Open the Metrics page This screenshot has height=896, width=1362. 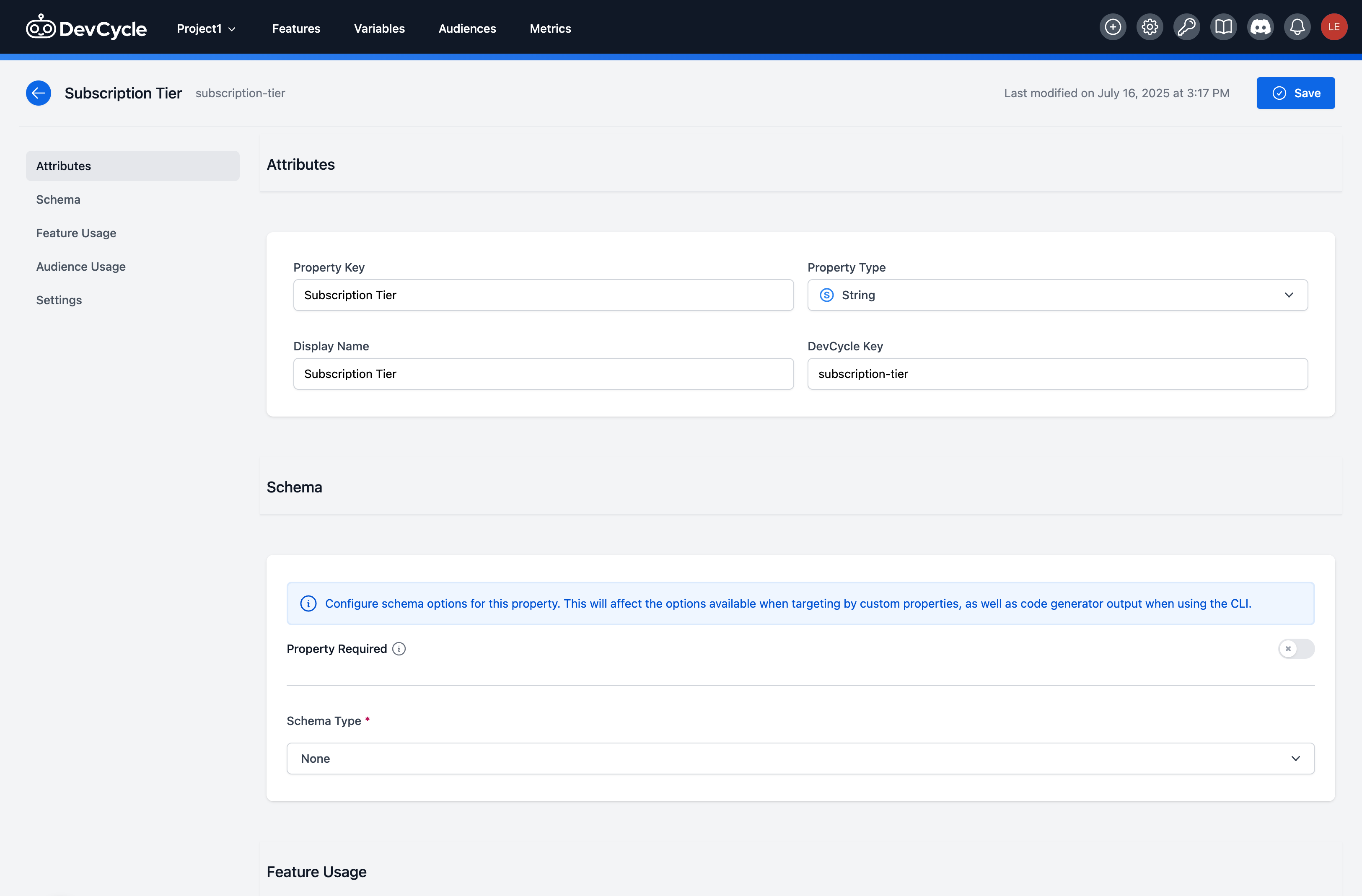550,28
